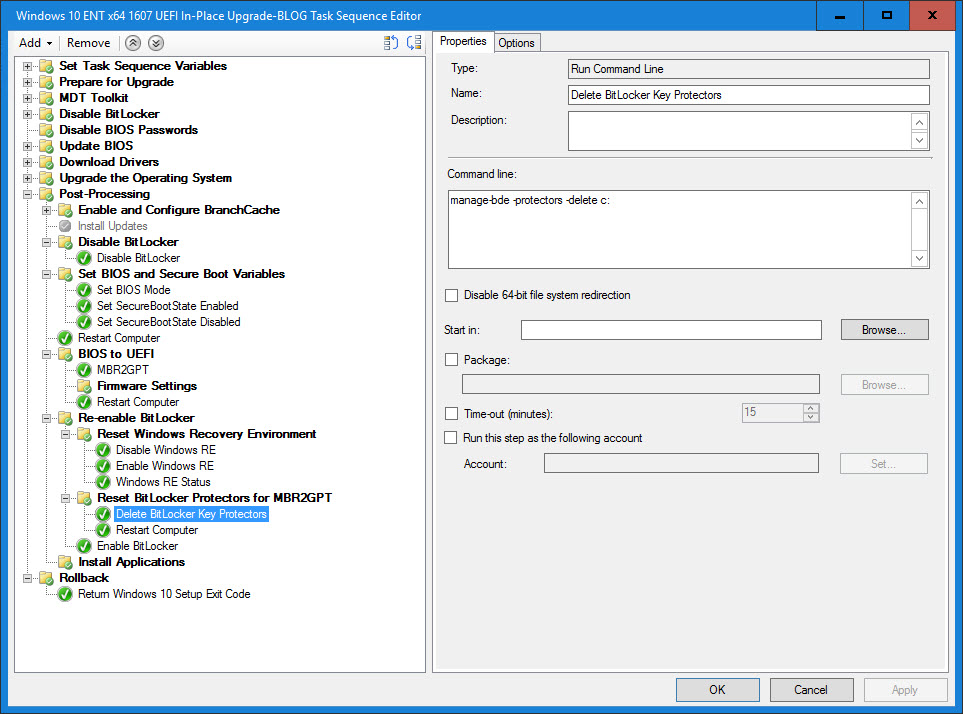Collapse the Post-Processing group
The image size is (963, 714).
coord(29,194)
